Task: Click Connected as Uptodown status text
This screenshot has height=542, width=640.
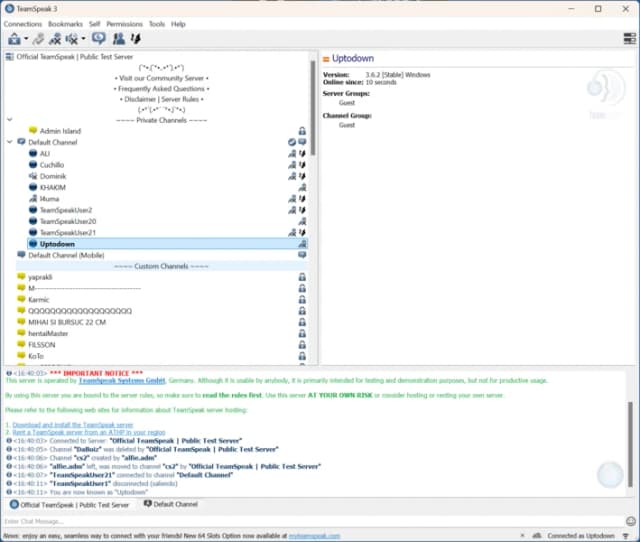Action: (581, 535)
